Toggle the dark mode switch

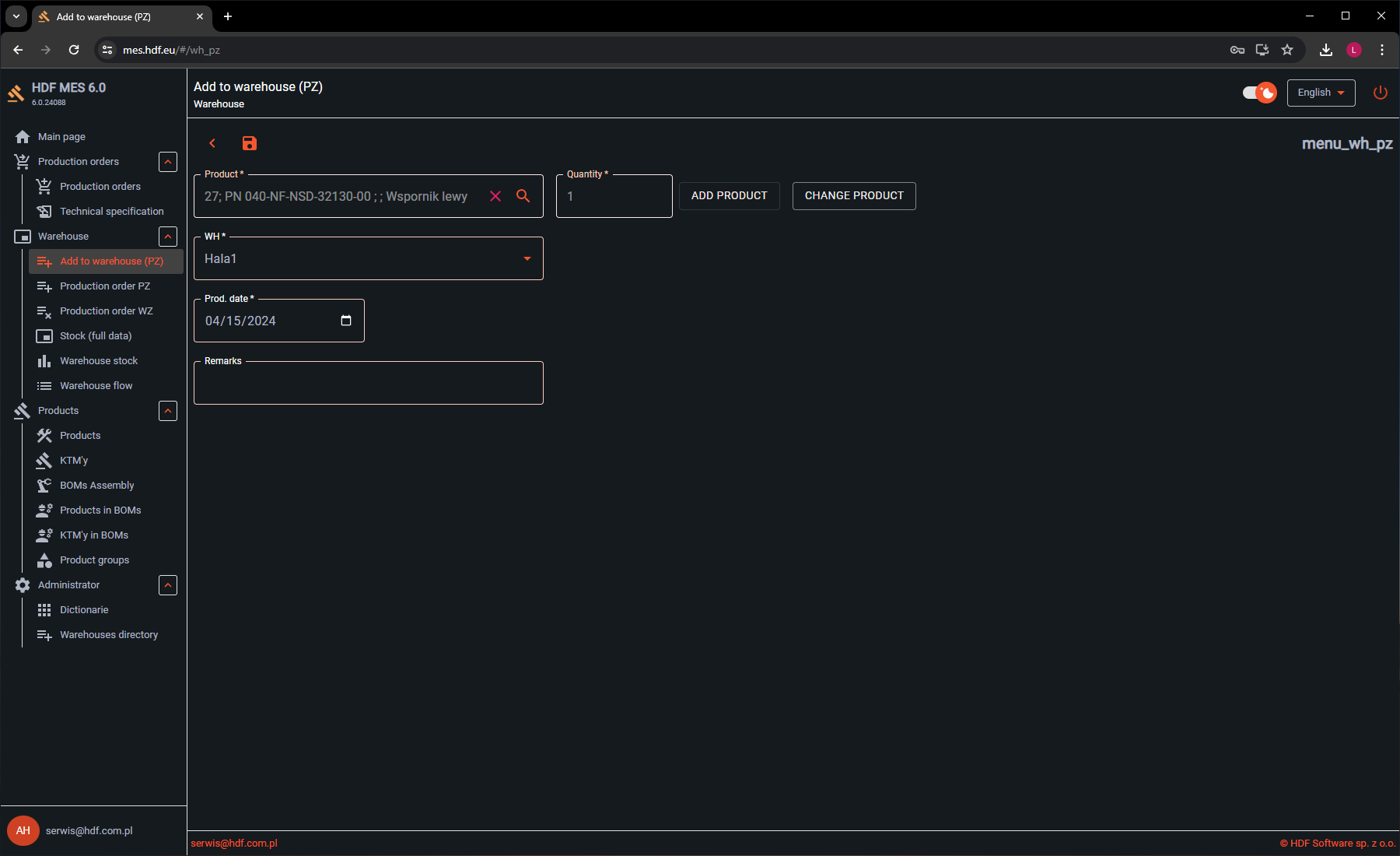coord(1259,93)
